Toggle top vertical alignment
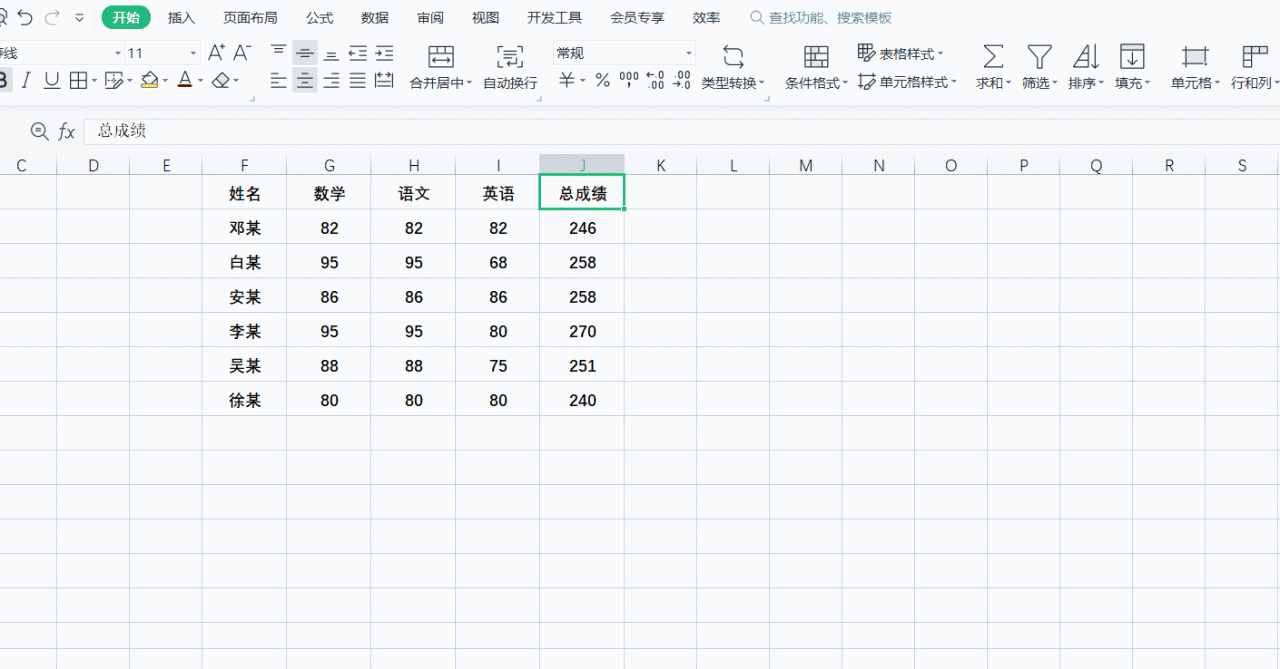The width and height of the screenshot is (1280, 669). point(279,53)
